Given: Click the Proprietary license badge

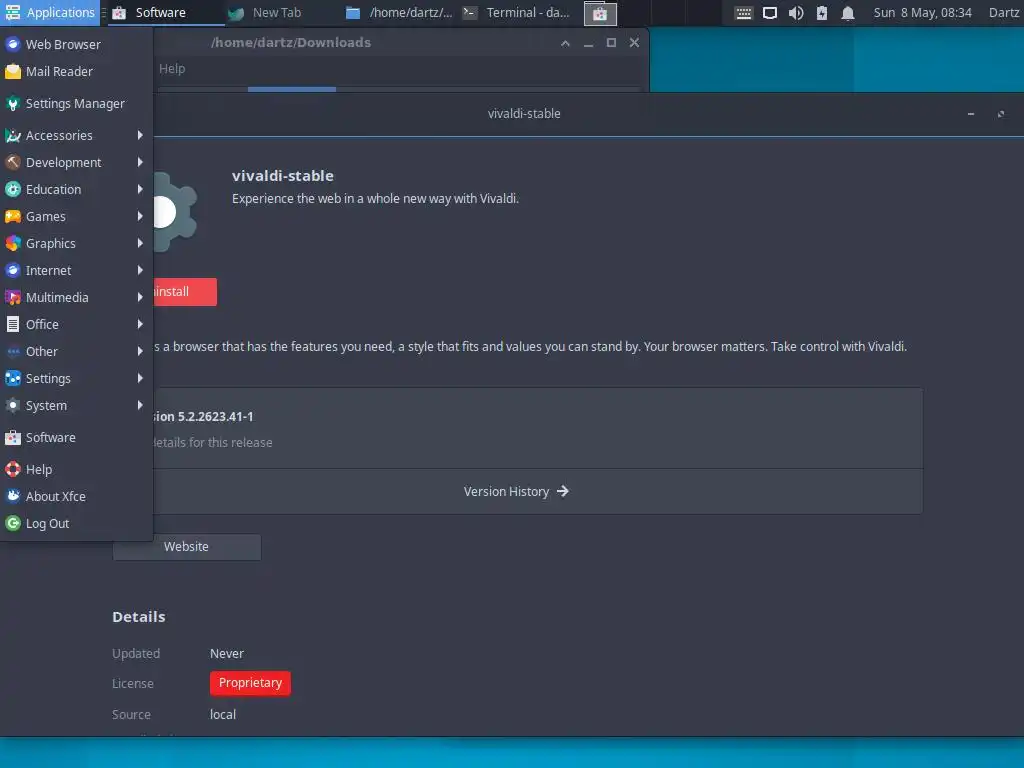Looking at the screenshot, I should (x=250, y=683).
